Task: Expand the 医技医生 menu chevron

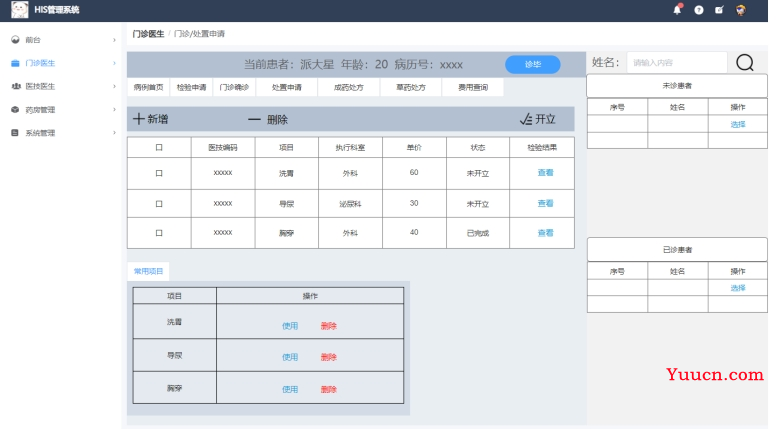Action: pos(114,86)
